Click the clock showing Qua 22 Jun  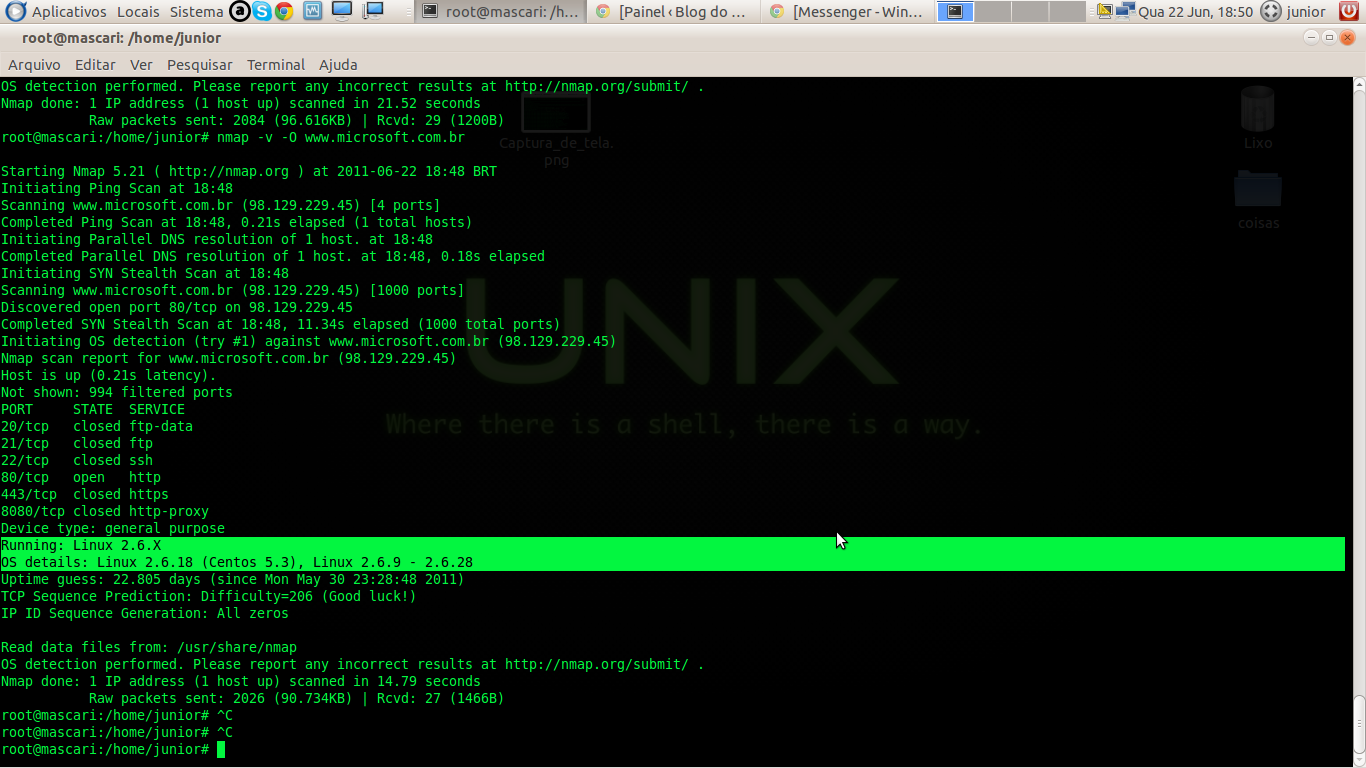pyautogui.click(x=1195, y=11)
